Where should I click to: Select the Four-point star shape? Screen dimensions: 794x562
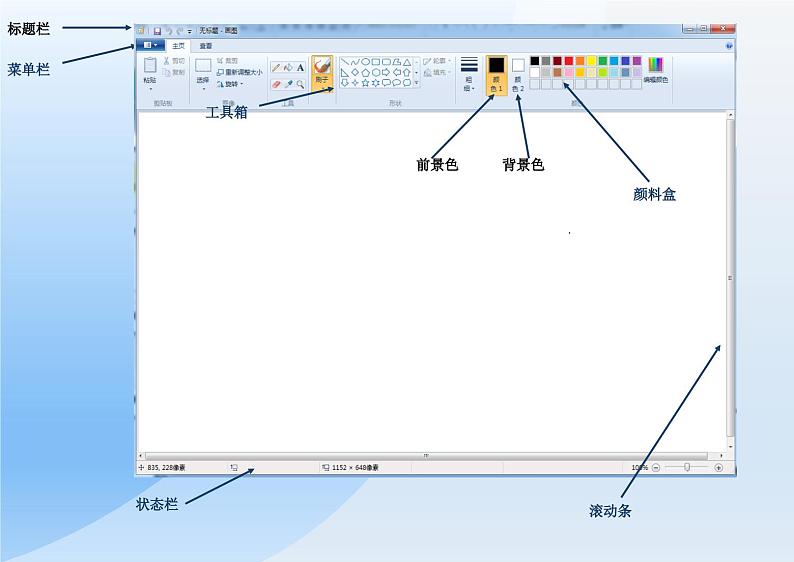point(354,83)
